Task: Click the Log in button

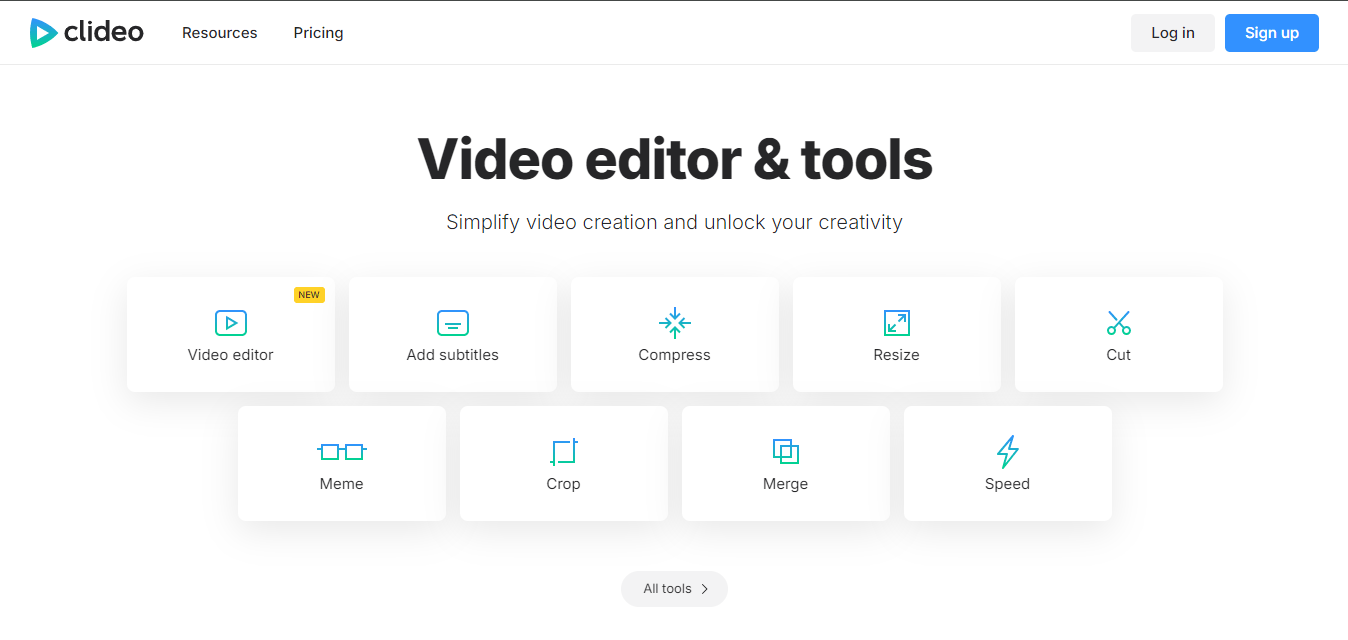Action: [x=1172, y=33]
